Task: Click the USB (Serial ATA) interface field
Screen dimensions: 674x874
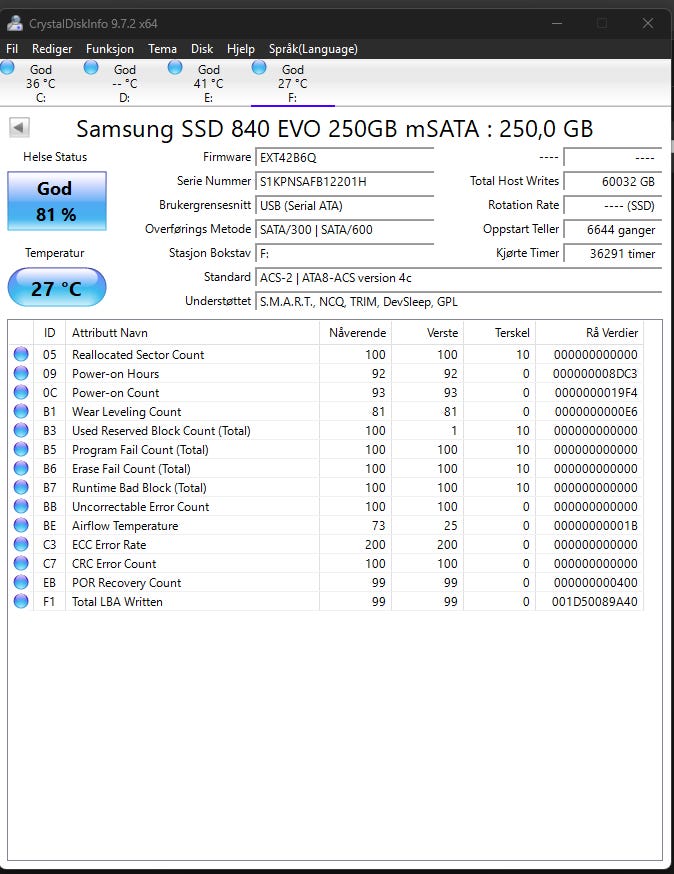Action: click(x=344, y=205)
